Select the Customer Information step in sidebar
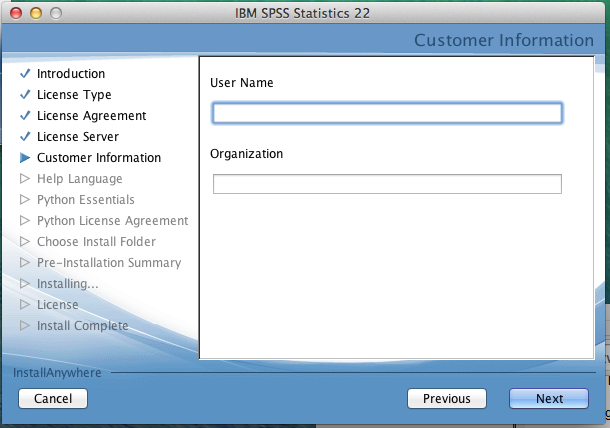This screenshot has width=610, height=428. 99,158
